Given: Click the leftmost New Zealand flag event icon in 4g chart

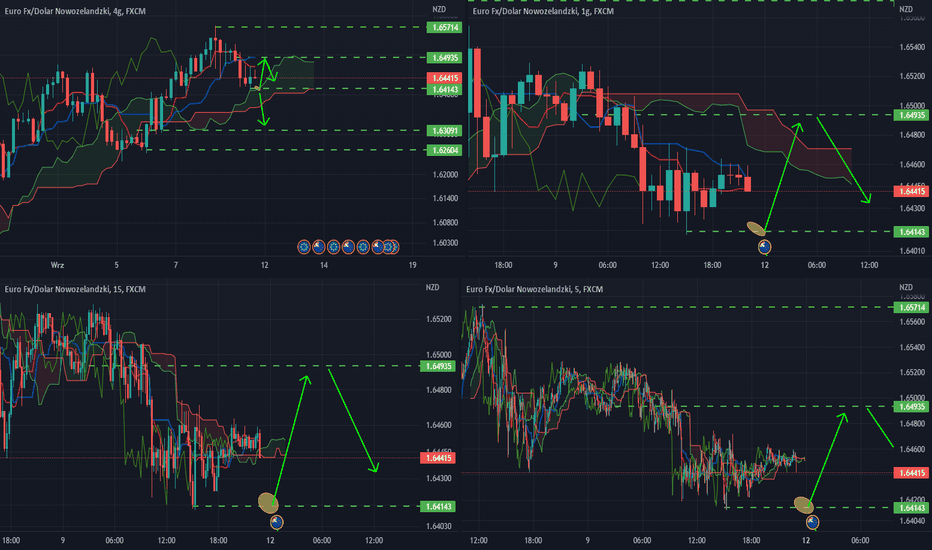Looking at the screenshot, I should [319, 247].
